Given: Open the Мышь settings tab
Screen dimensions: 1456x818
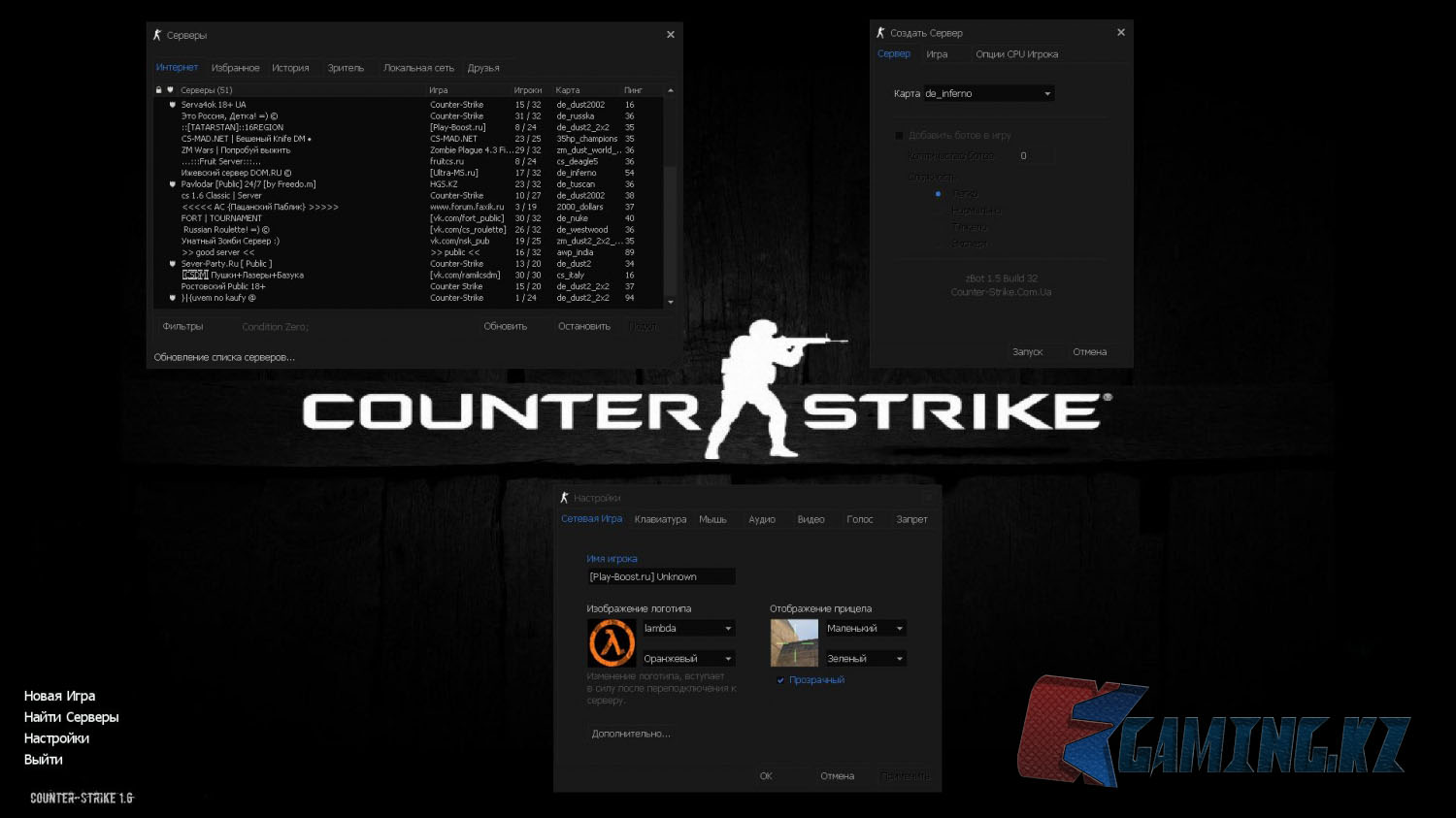Looking at the screenshot, I should coord(712,520).
